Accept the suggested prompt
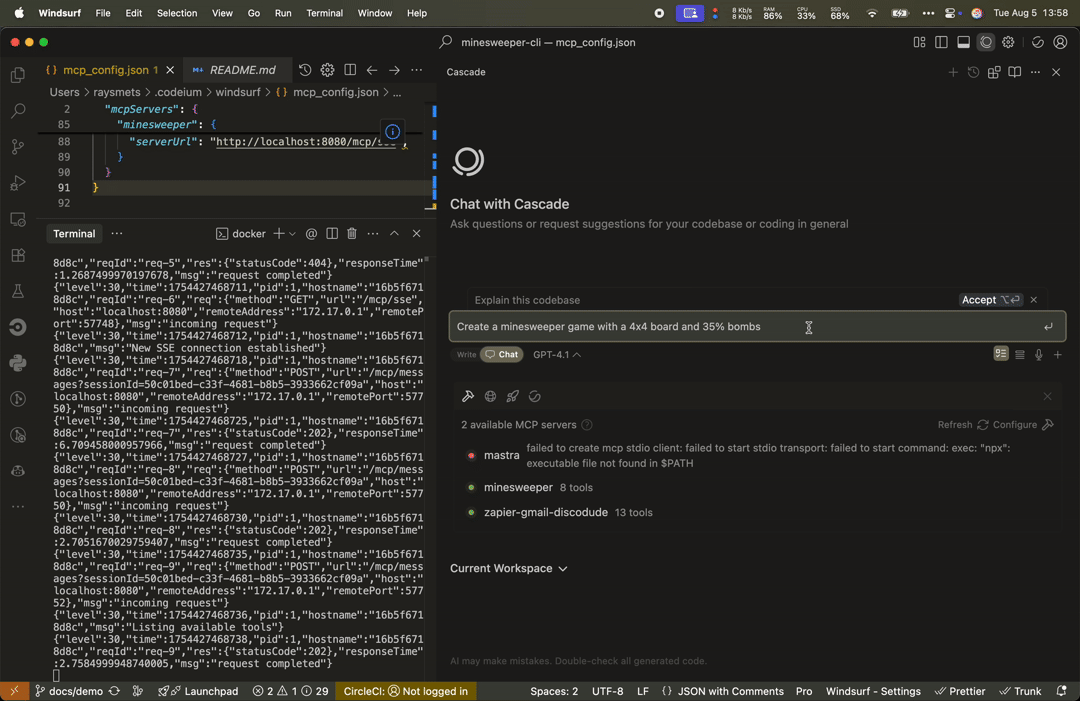This screenshot has width=1080, height=701. click(x=990, y=300)
